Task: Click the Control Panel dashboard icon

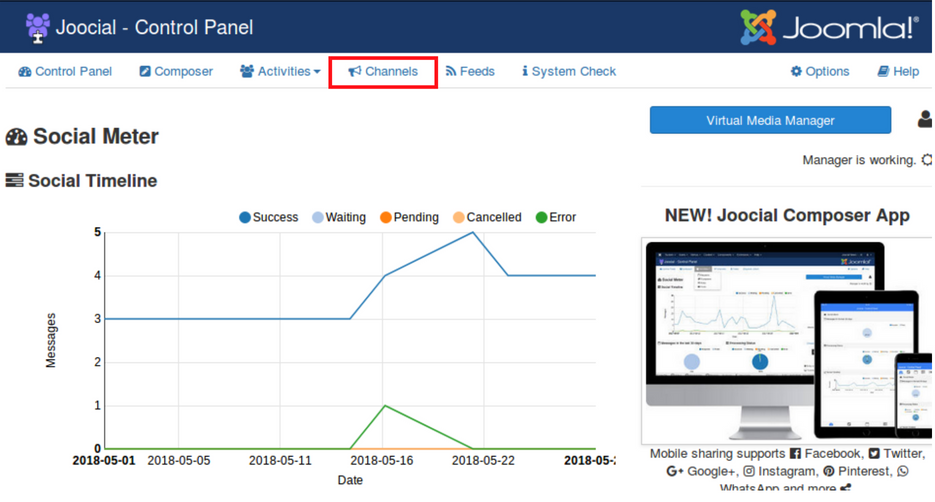Action: point(24,72)
